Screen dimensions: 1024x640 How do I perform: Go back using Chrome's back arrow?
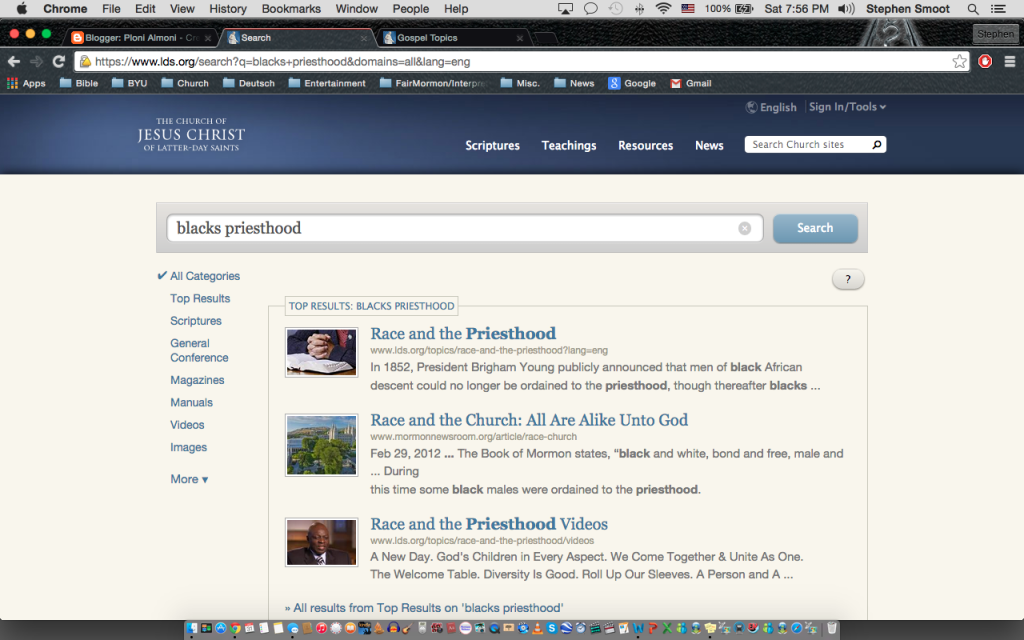(14, 61)
